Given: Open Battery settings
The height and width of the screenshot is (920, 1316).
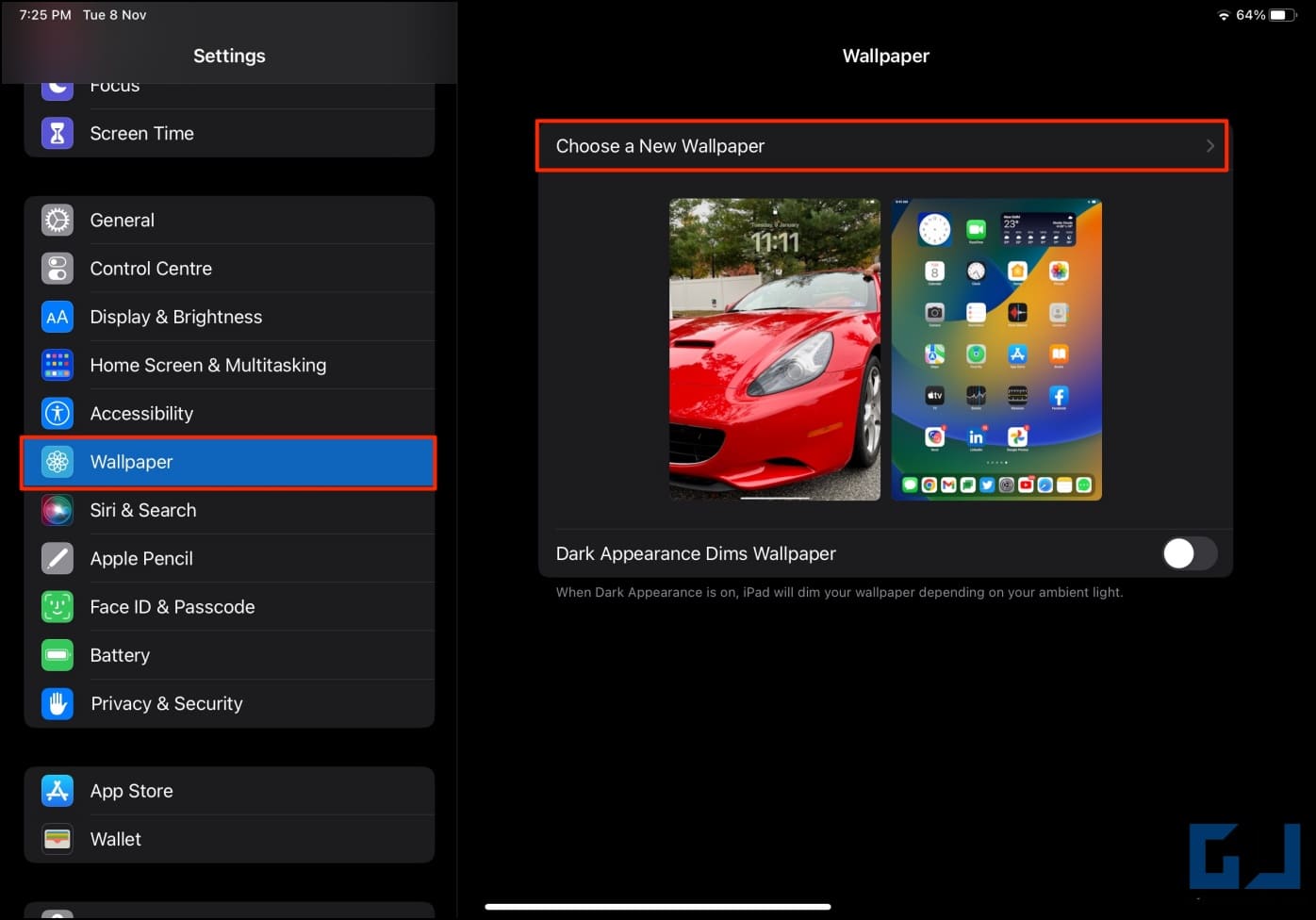Looking at the screenshot, I should pos(229,655).
